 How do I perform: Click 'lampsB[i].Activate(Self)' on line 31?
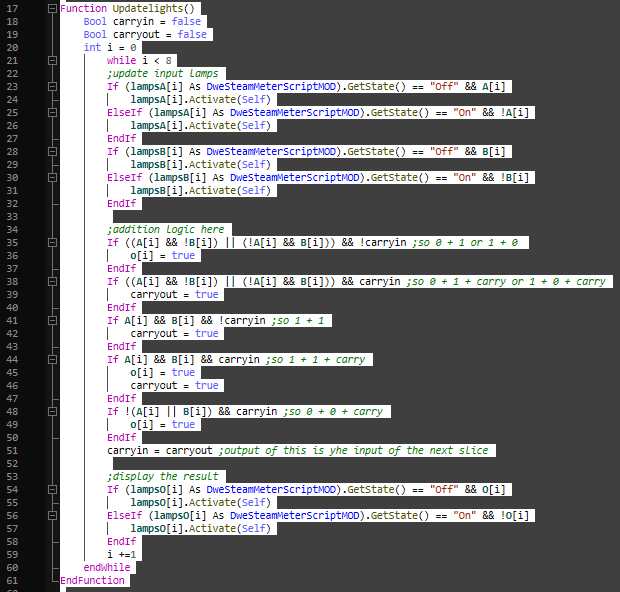pos(200,191)
